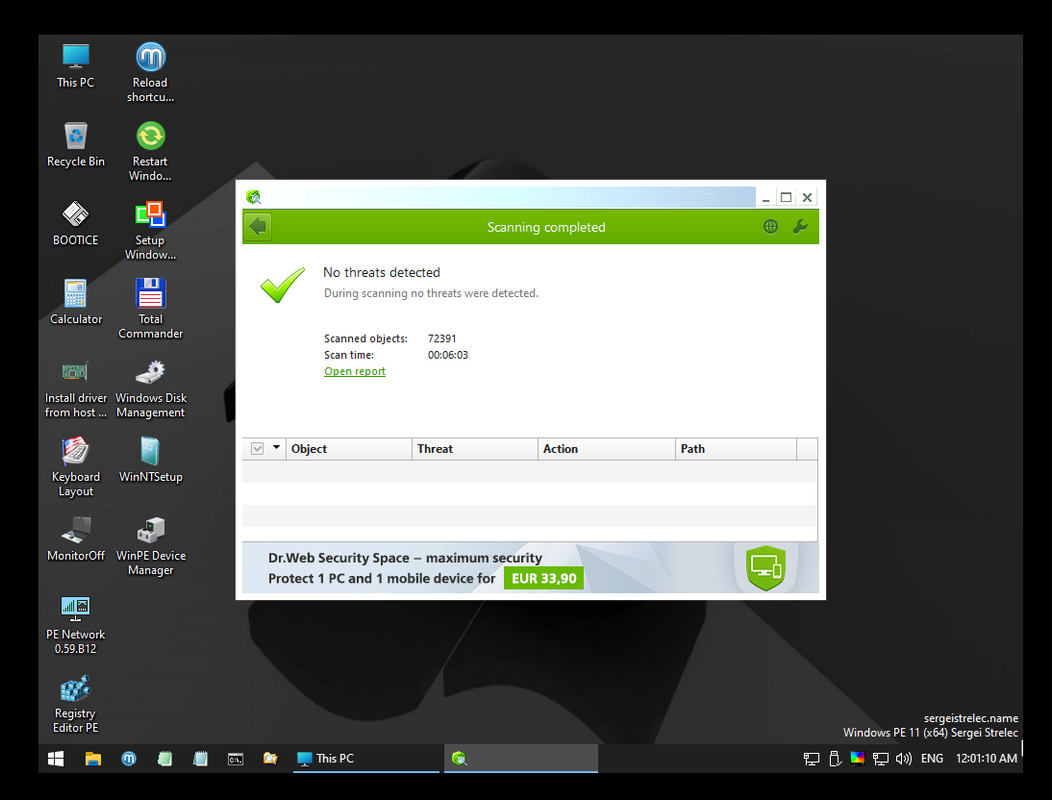Image resolution: width=1052 pixels, height=800 pixels.
Task: Open the Windows Start menu
Action: pos(56,758)
